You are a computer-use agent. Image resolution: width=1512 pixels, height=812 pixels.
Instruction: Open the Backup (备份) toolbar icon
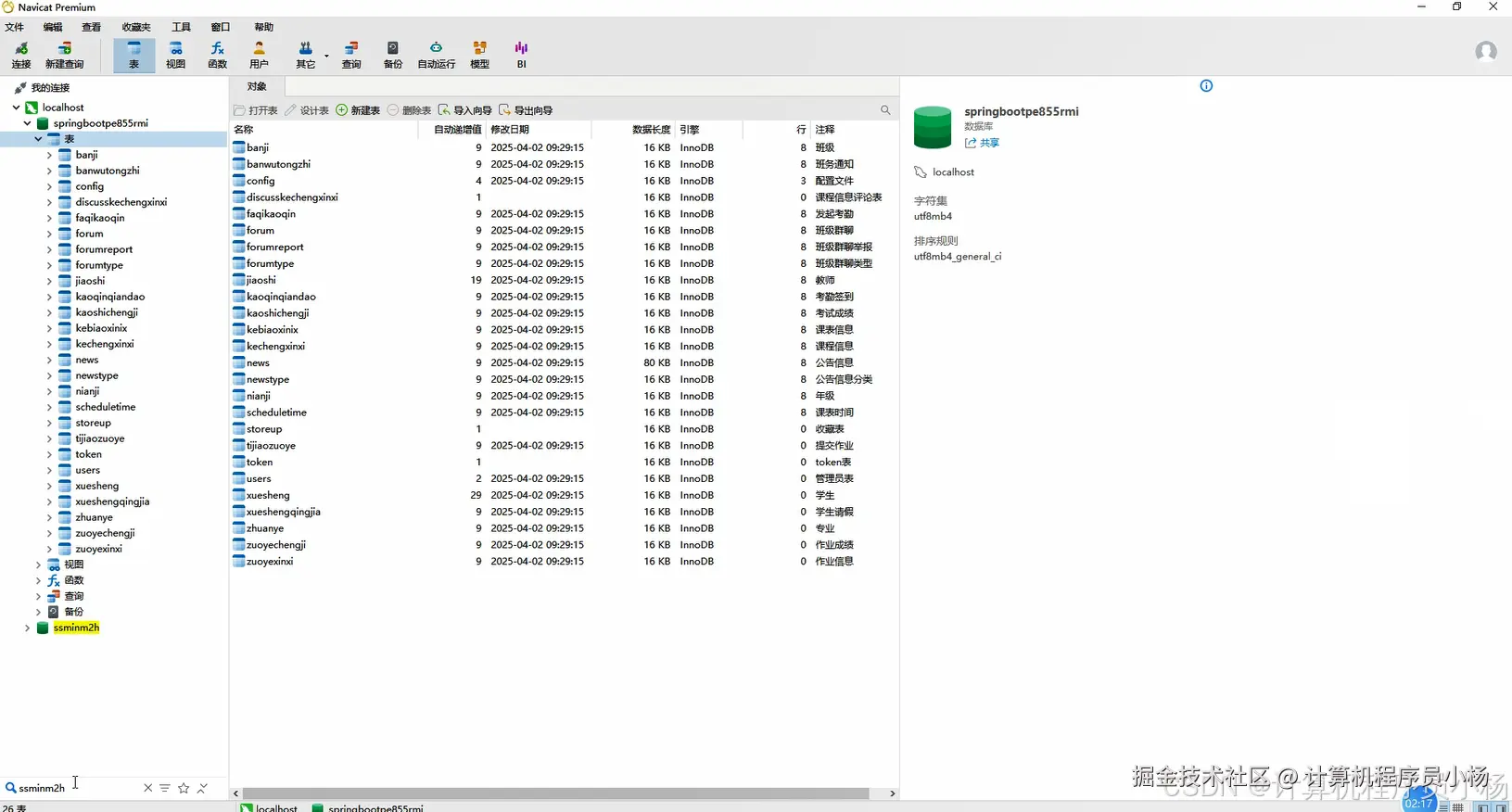point(393,55)
